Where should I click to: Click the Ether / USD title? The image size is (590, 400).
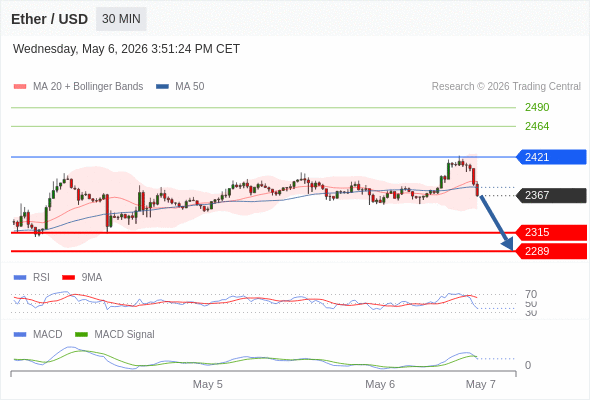(49, 19)
